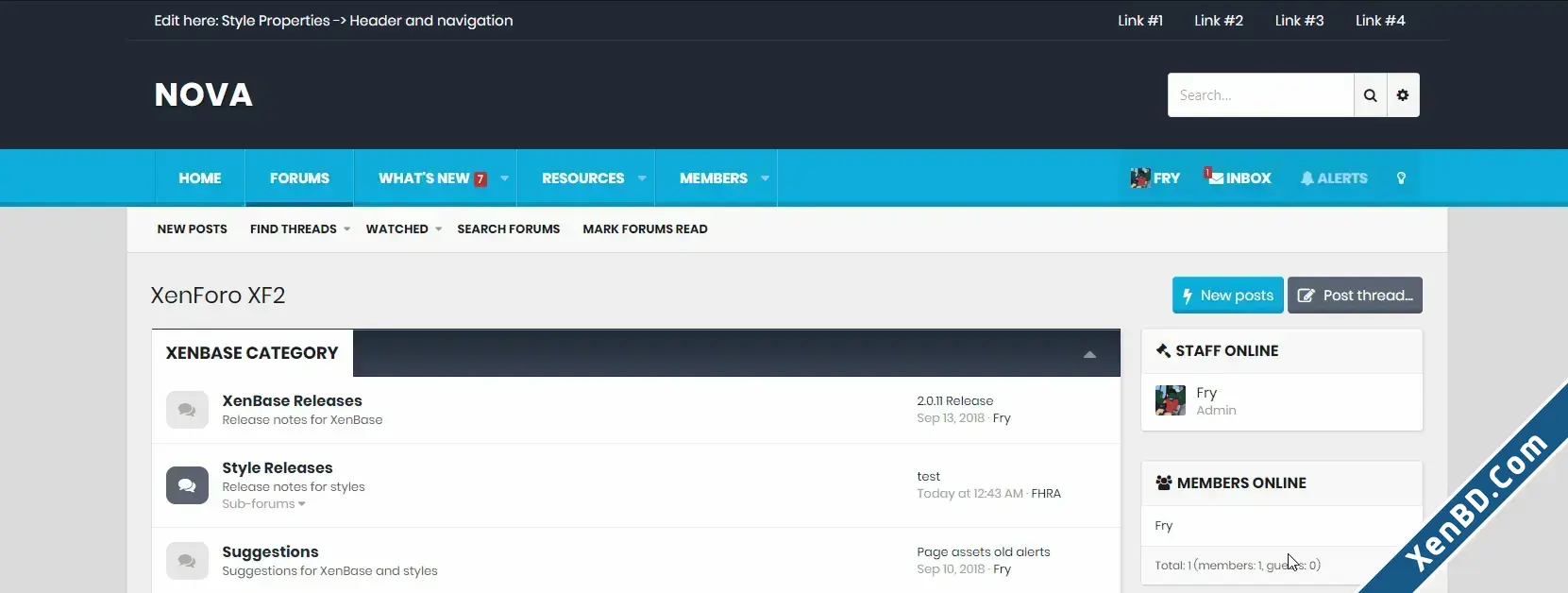Screen dimensions: 1568x593
Task: Open advanced search gear options
Action: (1403, 95)
